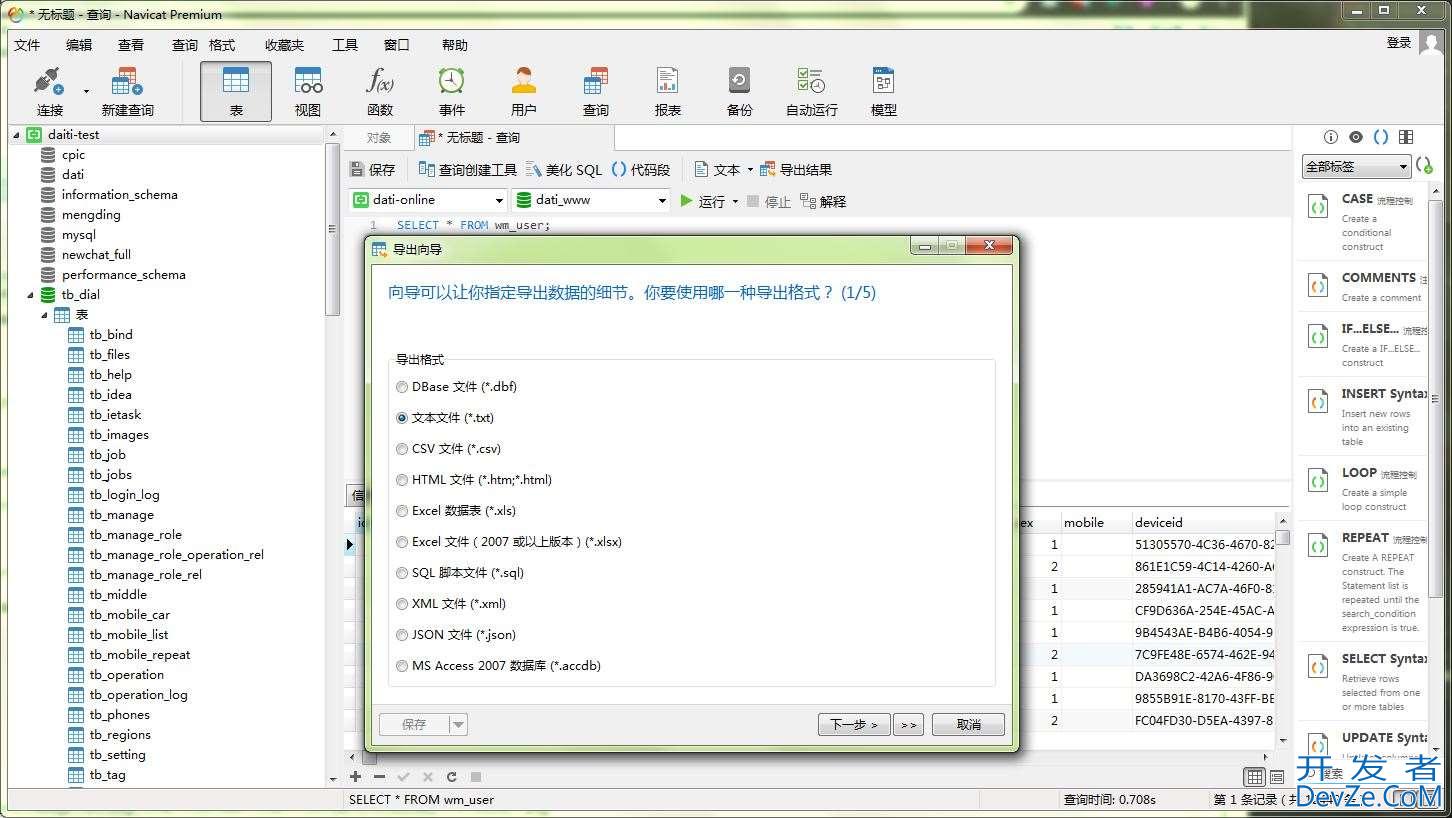
Task: Click the Save (保存) query icon
Action: pos(372,170)
